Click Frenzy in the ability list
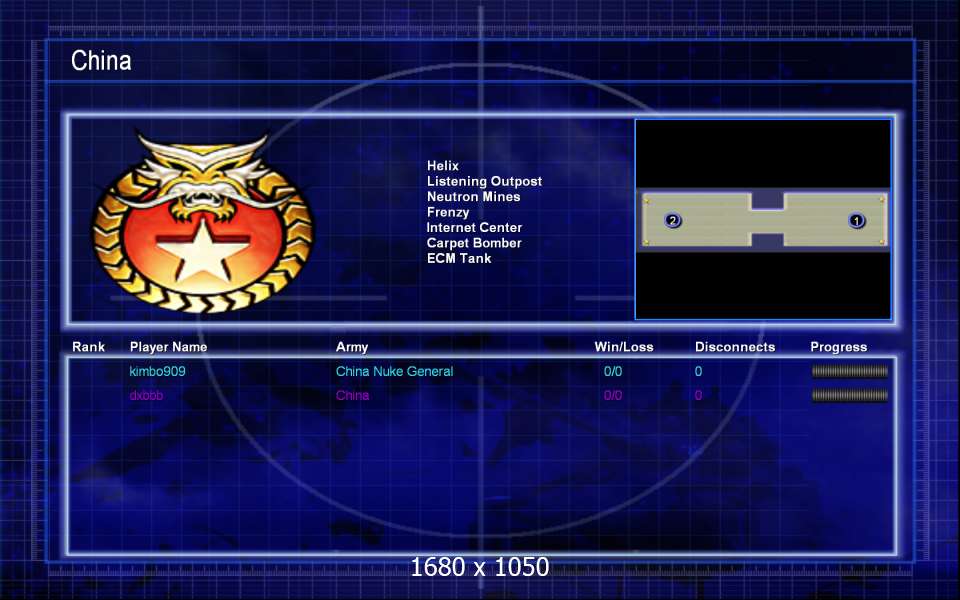This screenshot has width=960, height=600. (x=448, y=212)
